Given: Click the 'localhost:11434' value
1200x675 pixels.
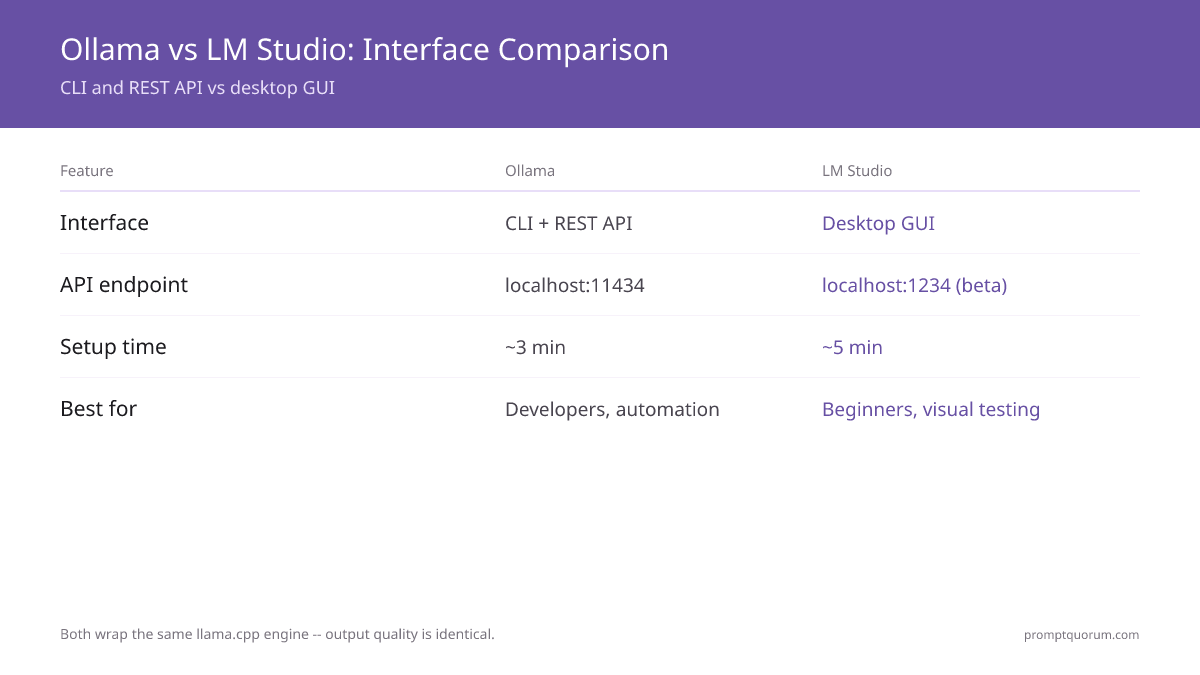Looking at the screenshot, I should tap(575, 285).
